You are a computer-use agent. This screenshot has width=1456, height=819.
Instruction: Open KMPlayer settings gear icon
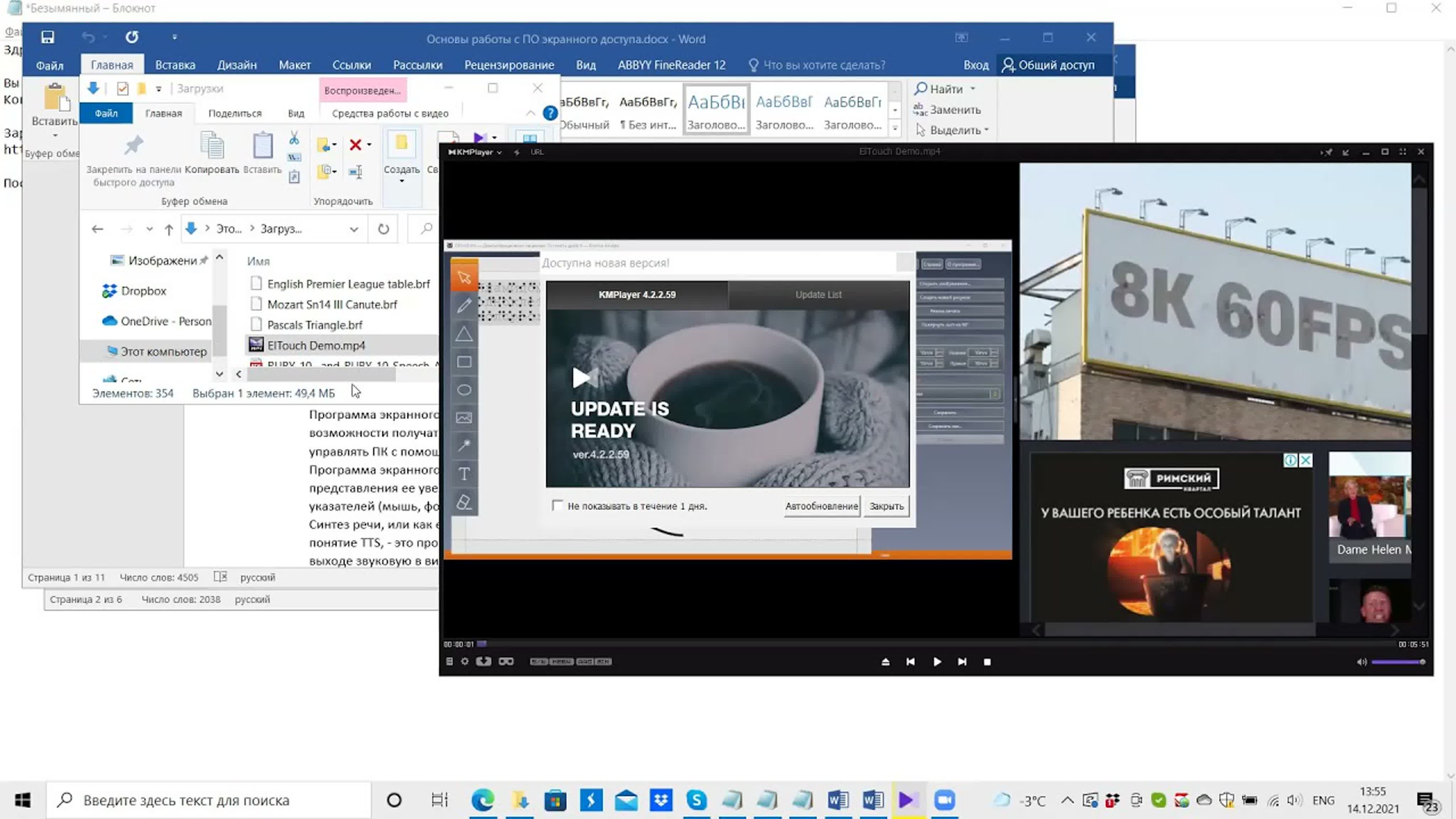point(465,661)
